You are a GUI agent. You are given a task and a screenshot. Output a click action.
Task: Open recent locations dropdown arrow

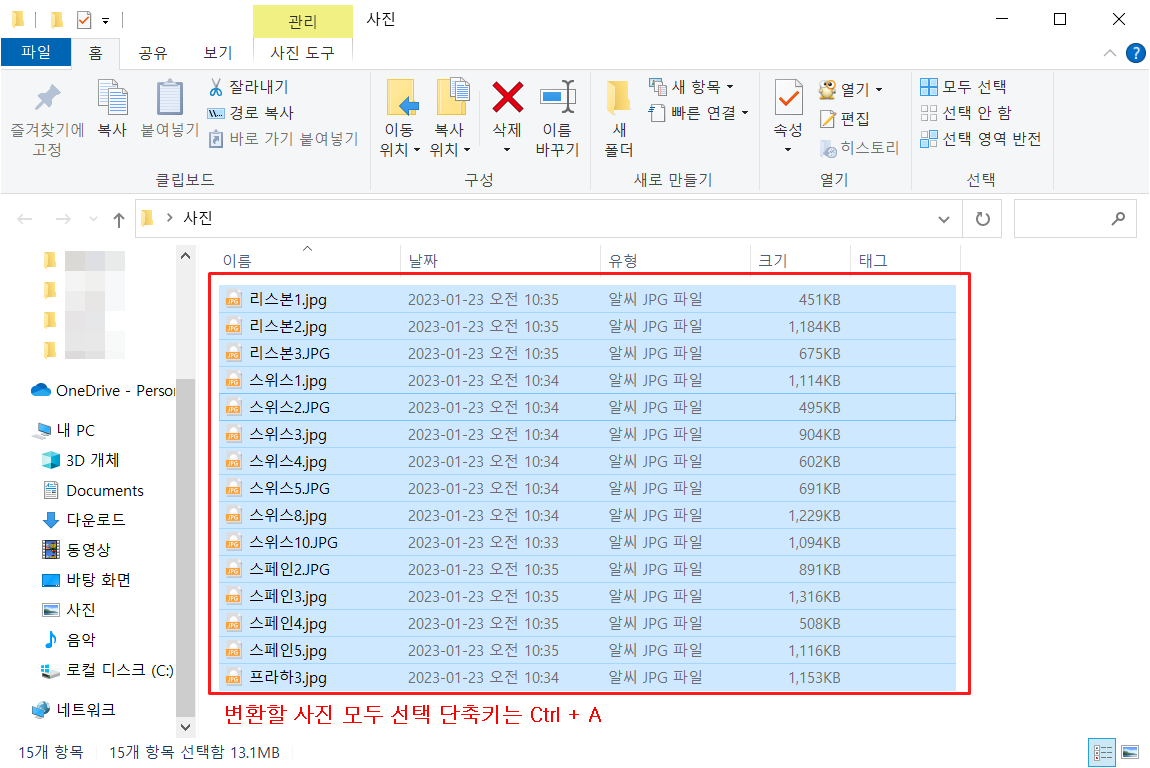[93, 219]
